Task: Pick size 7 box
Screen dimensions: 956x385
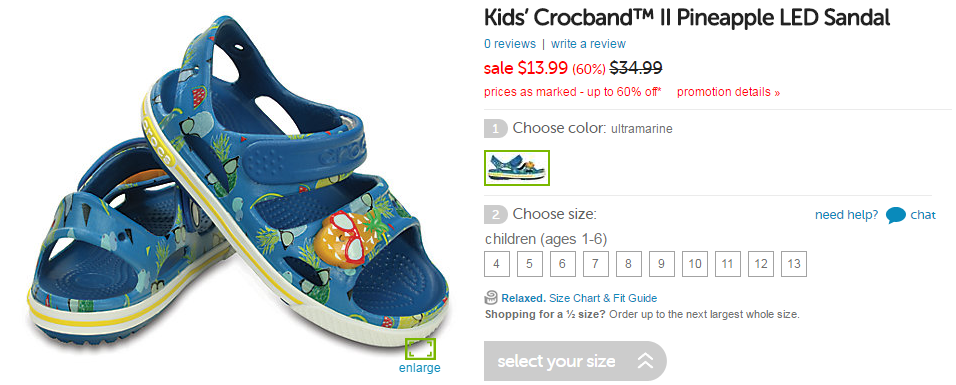Action: (x=596, y=264)
